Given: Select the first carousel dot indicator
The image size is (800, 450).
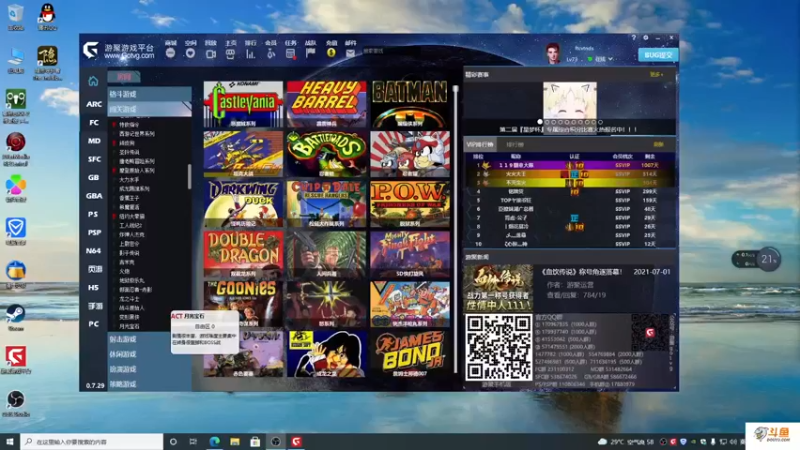Looking at the screenshot, I should coord(540,122).
